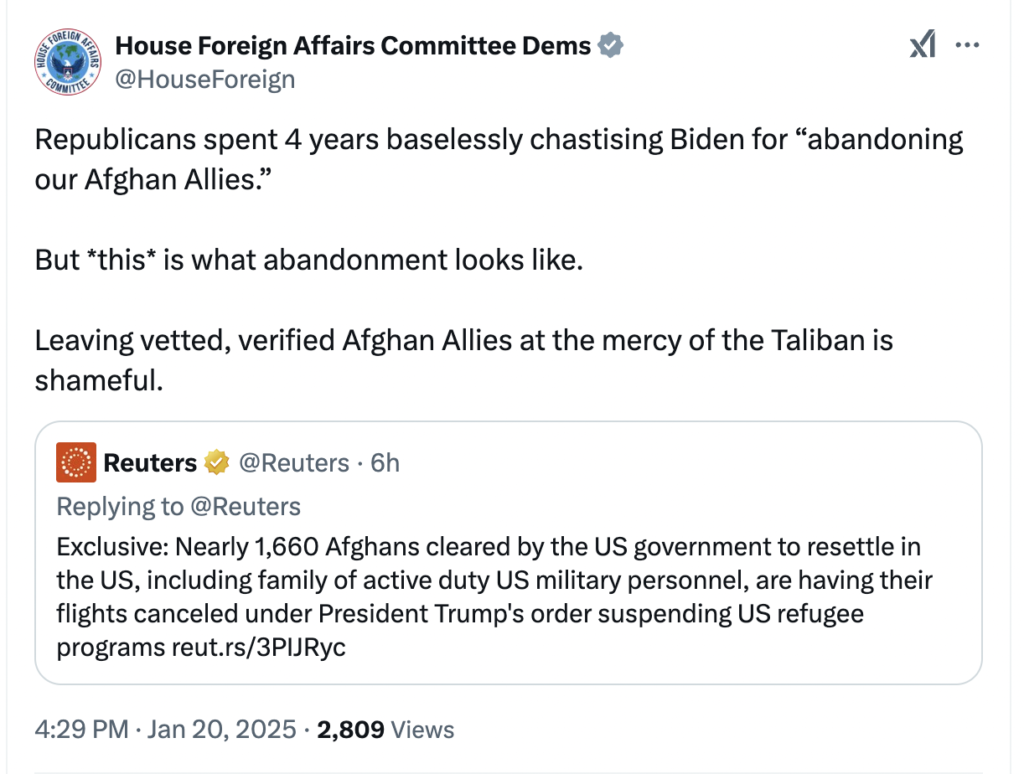1024x774 pixels.
Task: Open the House Foreign Affairs Committee Dems name
Action: coord(353,46)
